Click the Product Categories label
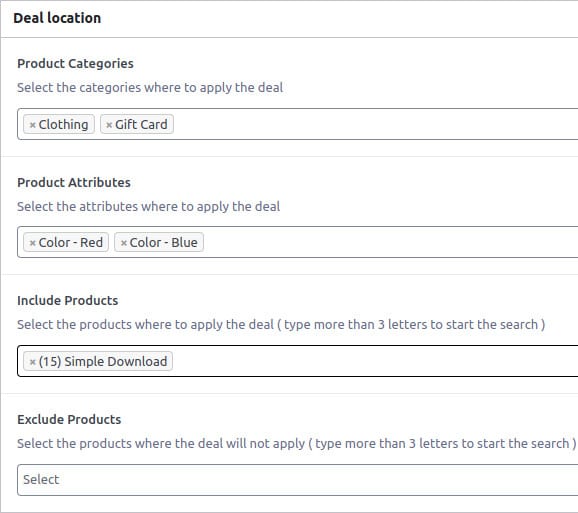This screenshot has height=513, width=578. tap(75, 63)
